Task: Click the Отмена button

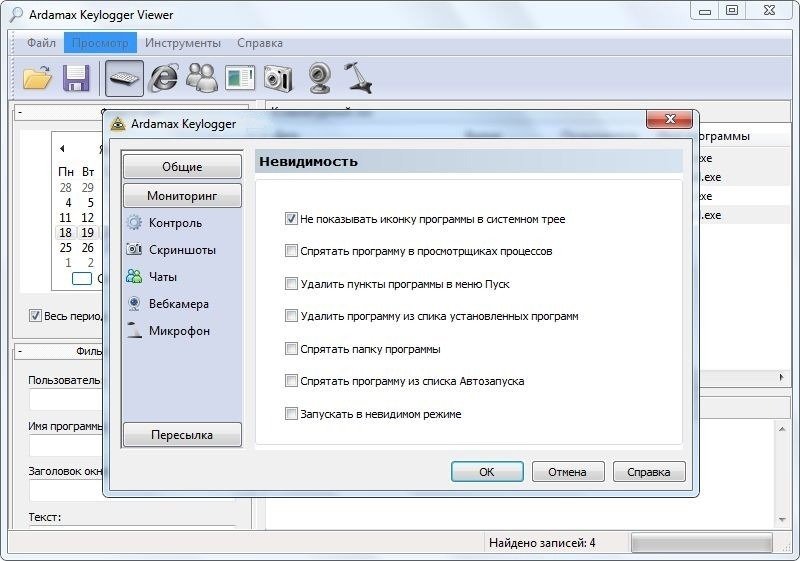Action: click(568, 472)
